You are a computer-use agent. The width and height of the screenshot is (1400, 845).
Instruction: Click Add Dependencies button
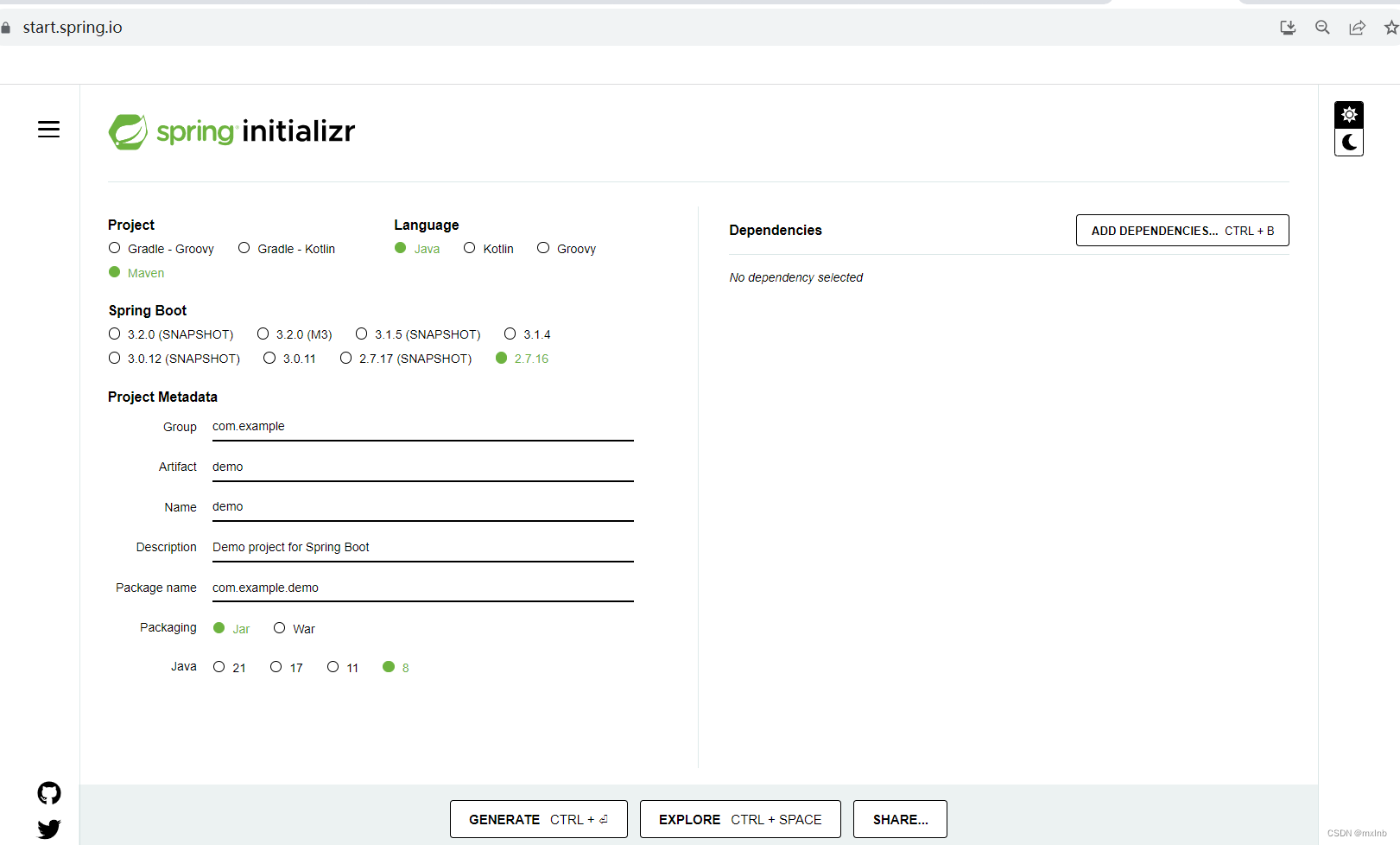click(1182, 231)
